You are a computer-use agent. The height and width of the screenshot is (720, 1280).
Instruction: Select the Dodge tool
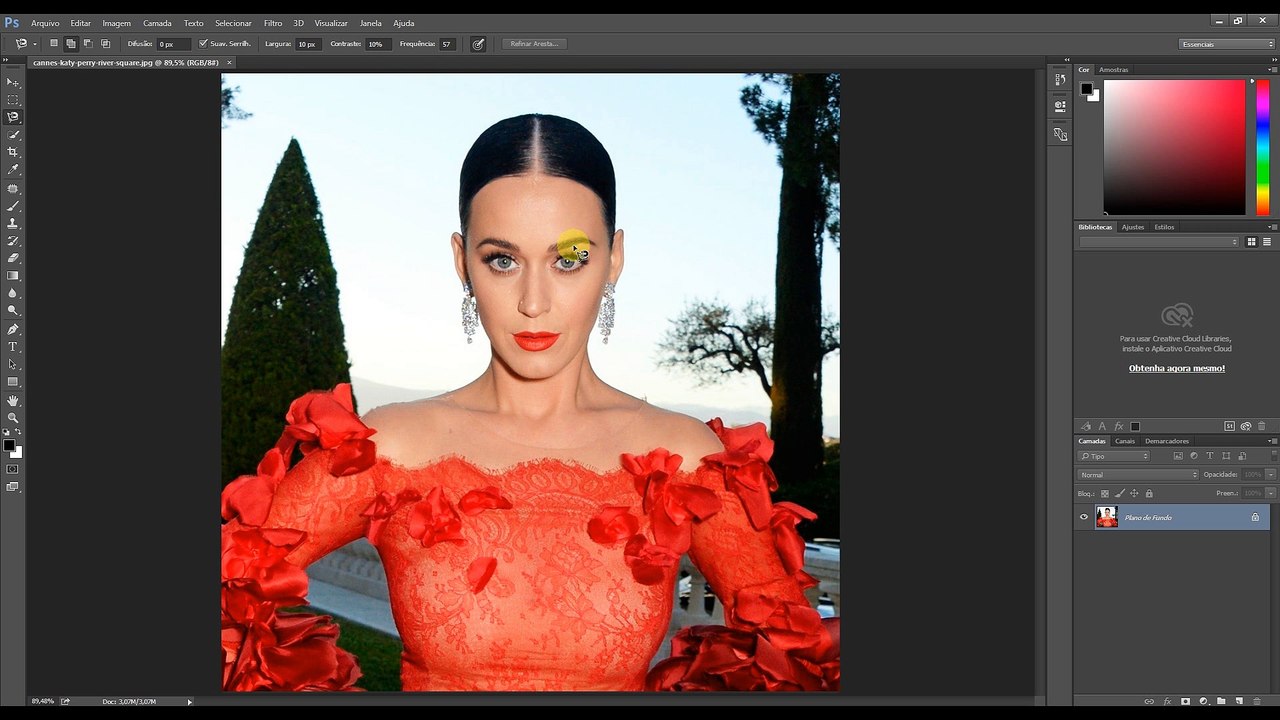13,311
